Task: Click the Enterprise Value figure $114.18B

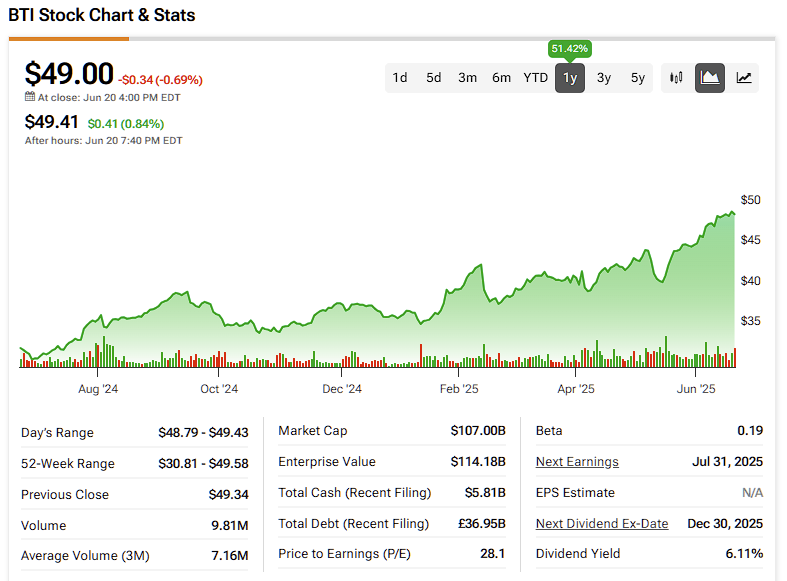Action: (478, 462)
